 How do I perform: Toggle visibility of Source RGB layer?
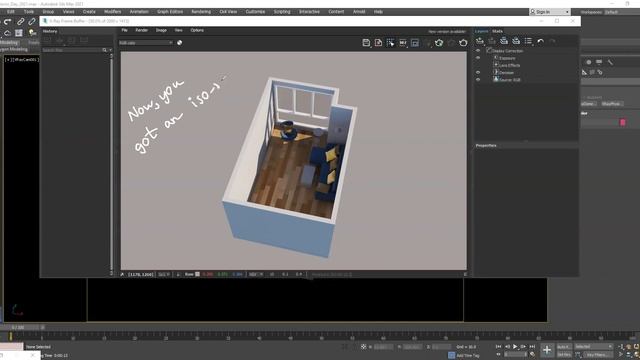pos(478,80)
